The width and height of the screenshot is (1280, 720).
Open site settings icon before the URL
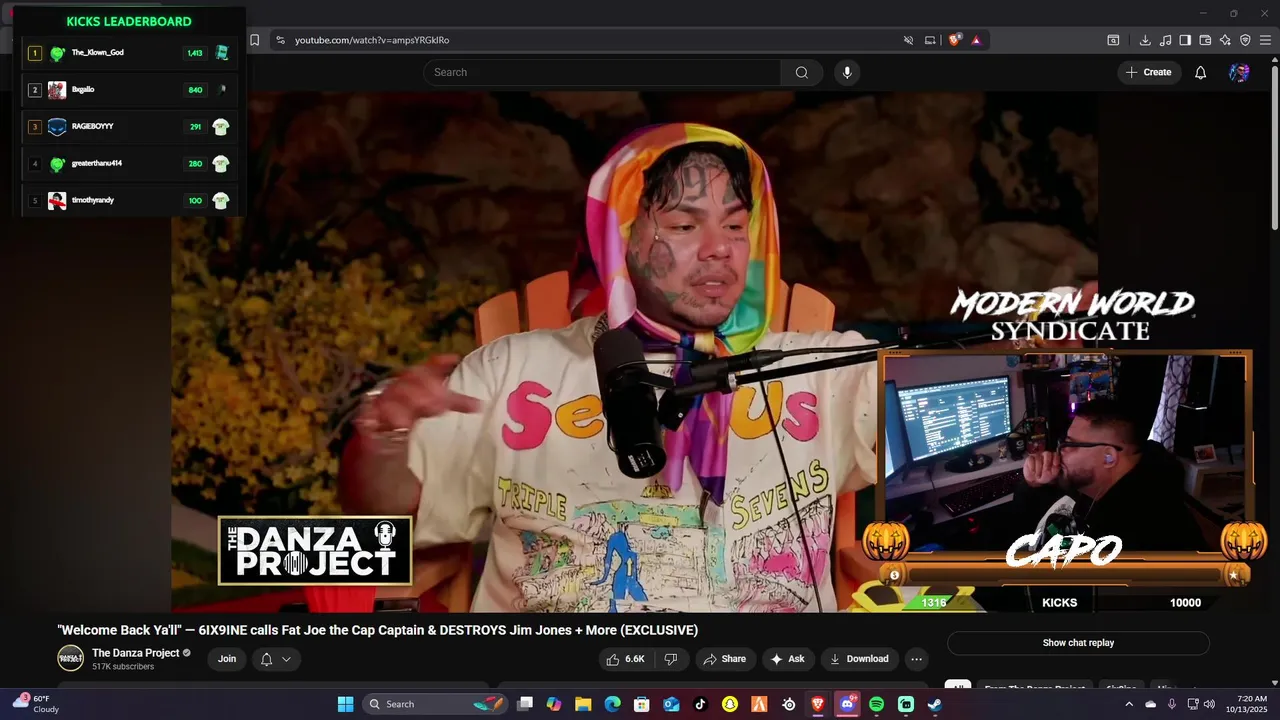point(280,40)
